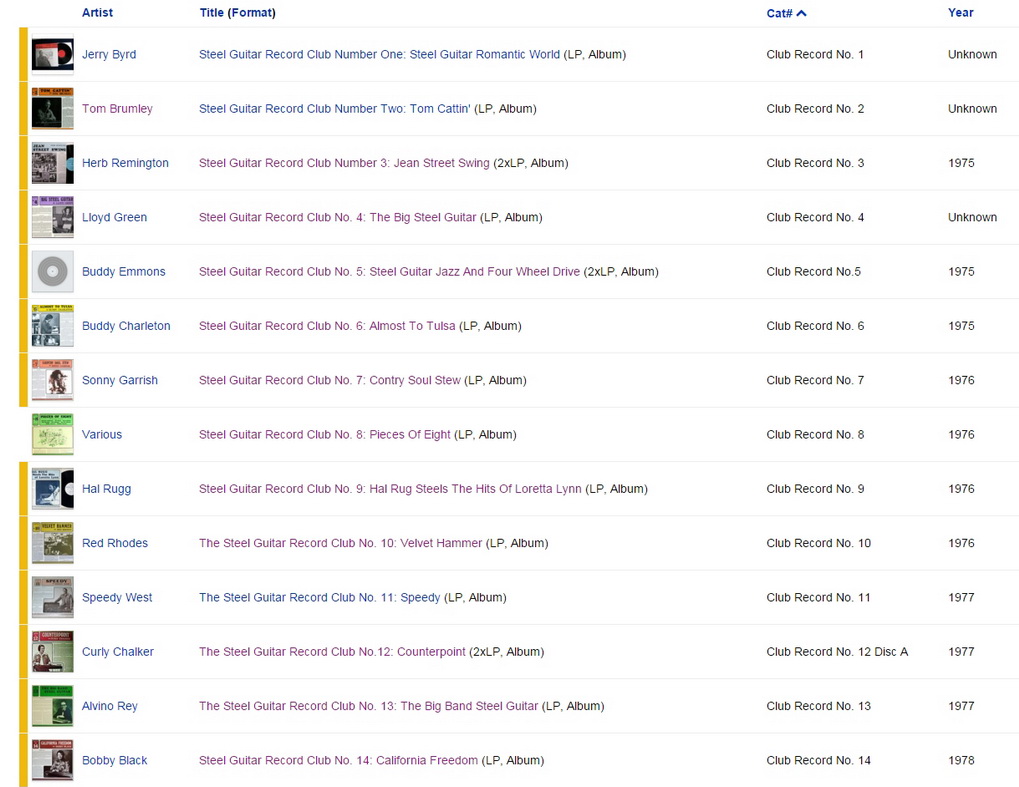Image resolution: width=1019 pixels, height=787 pixels.
Task: Open California Freedom release link
Action: [338, 760]
